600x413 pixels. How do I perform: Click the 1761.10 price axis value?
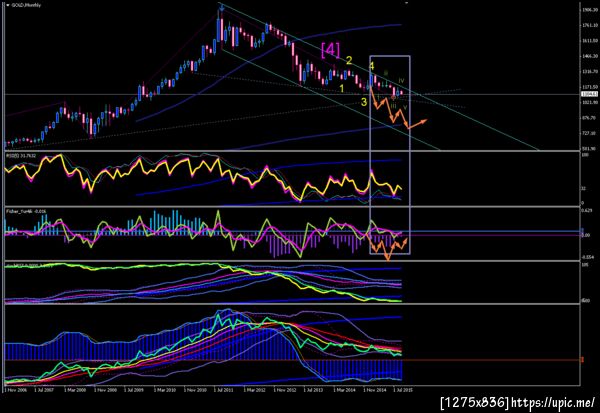point(590,25)
